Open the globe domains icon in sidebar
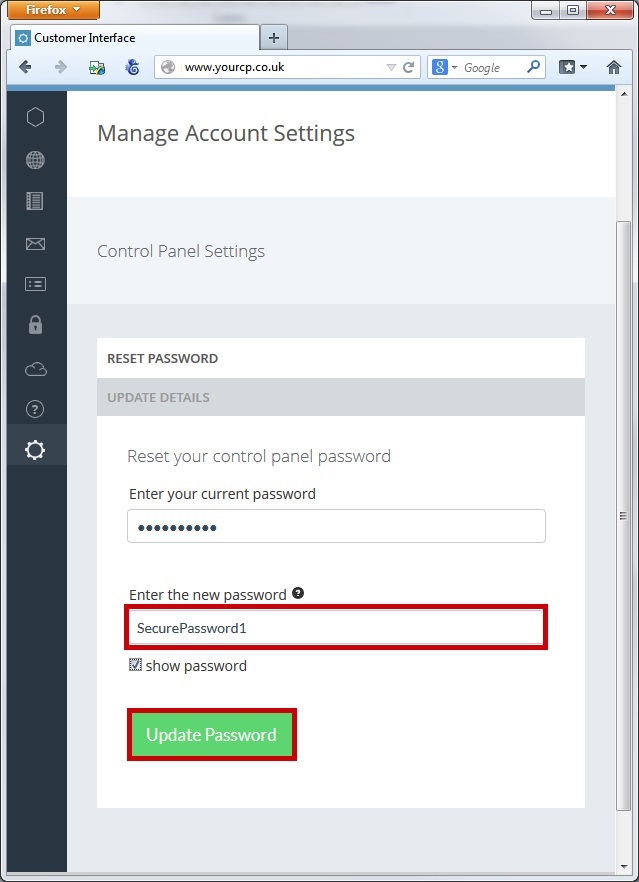 35,160
